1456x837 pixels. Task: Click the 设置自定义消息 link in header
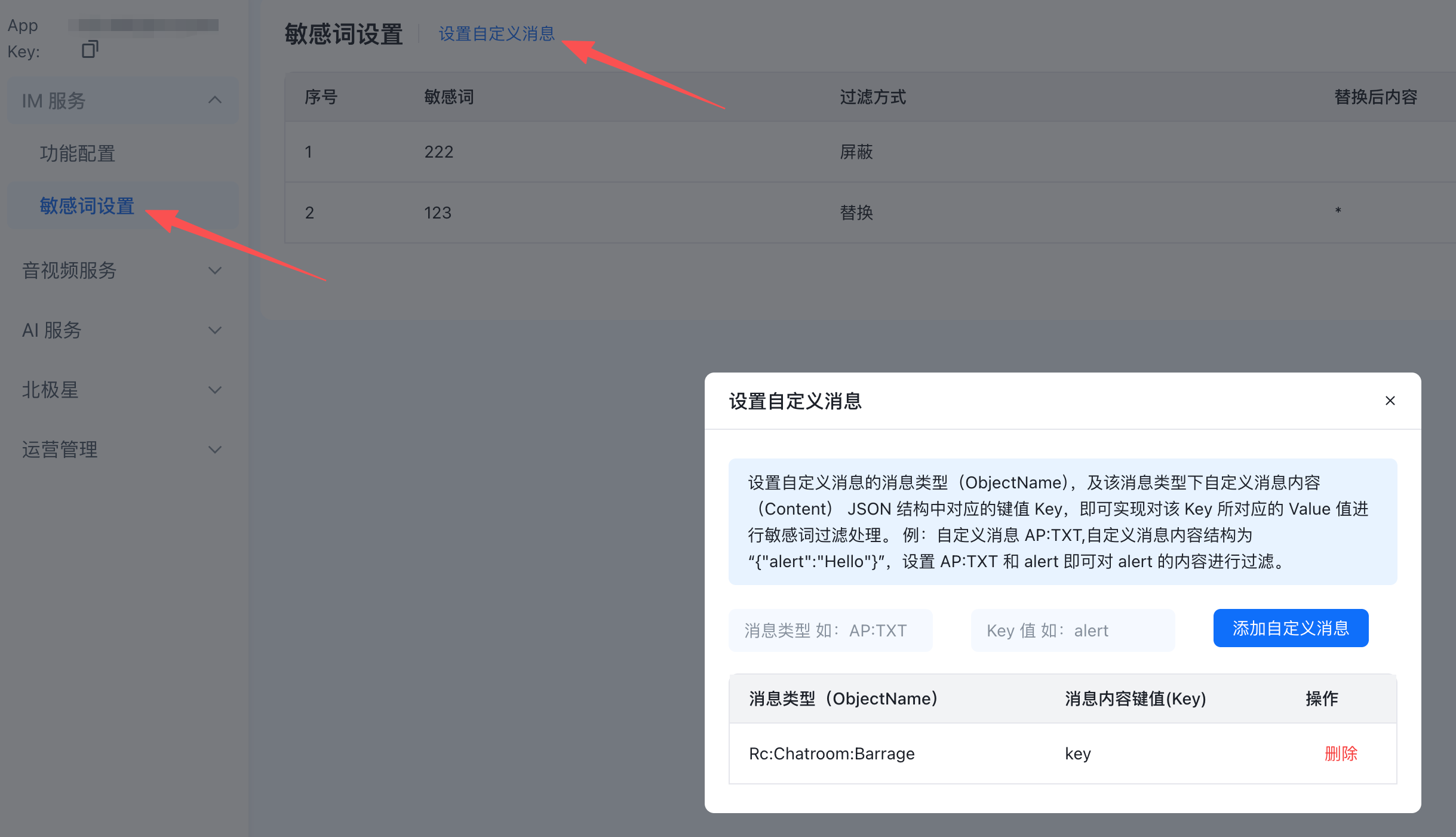497,33
